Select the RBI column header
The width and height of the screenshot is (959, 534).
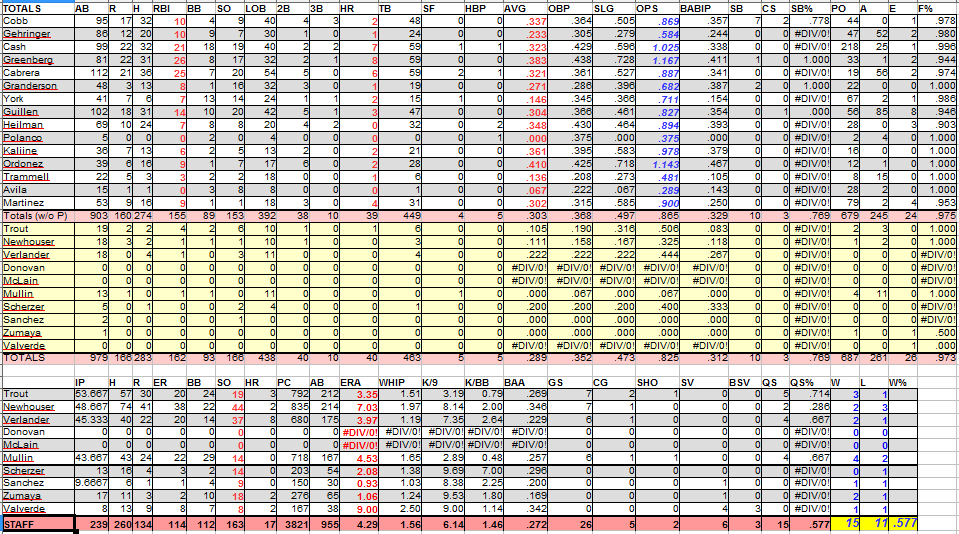click(168, 9)
